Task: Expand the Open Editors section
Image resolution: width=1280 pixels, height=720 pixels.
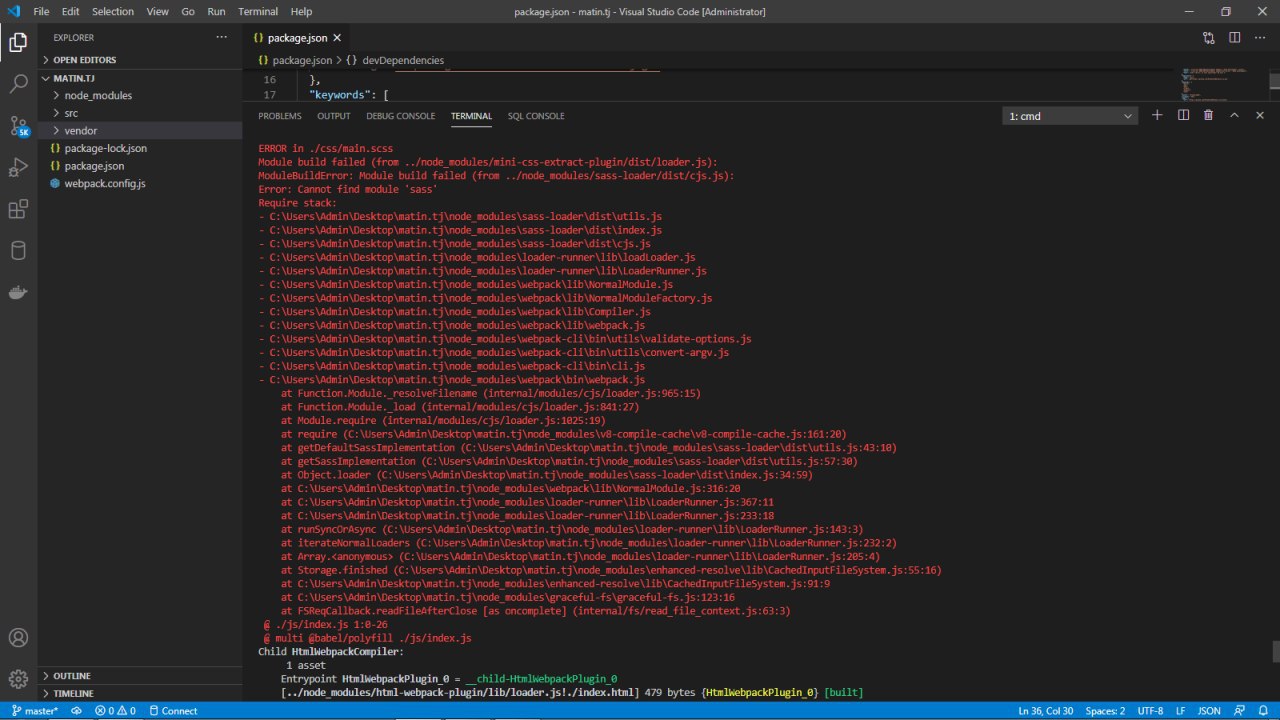Action: pos(140,60)
